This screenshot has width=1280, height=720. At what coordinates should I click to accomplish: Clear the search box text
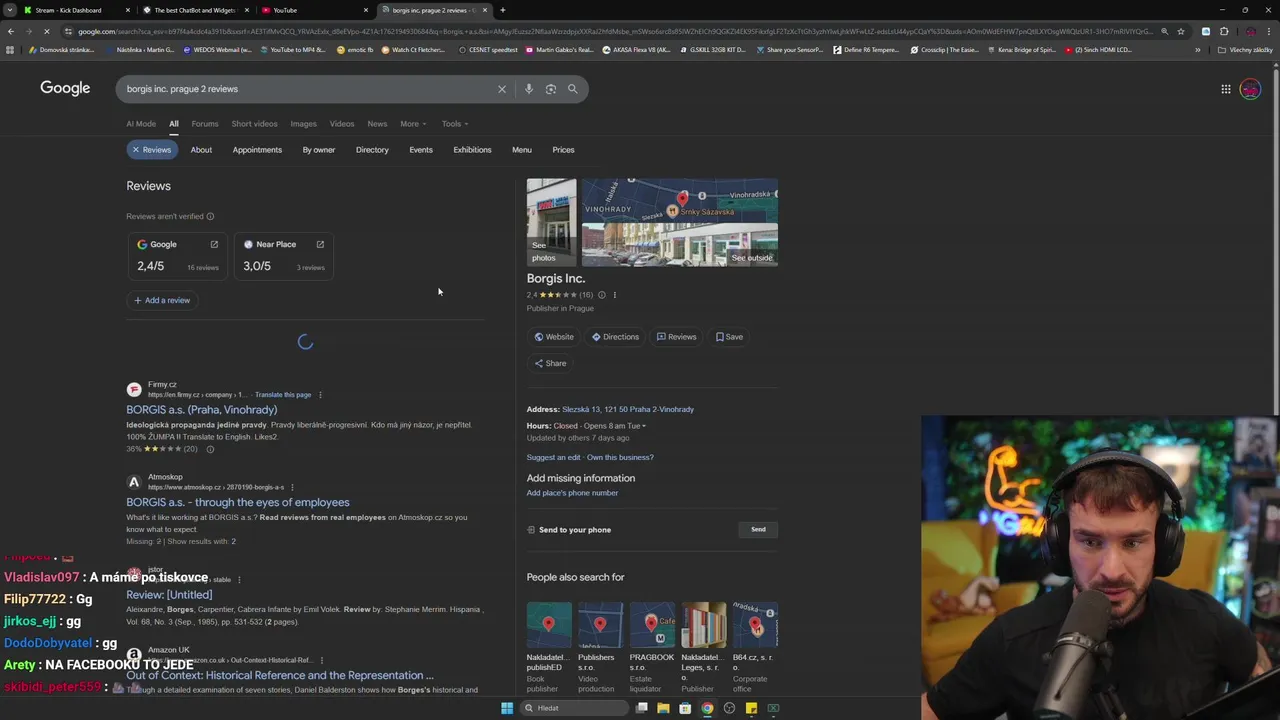502,89
